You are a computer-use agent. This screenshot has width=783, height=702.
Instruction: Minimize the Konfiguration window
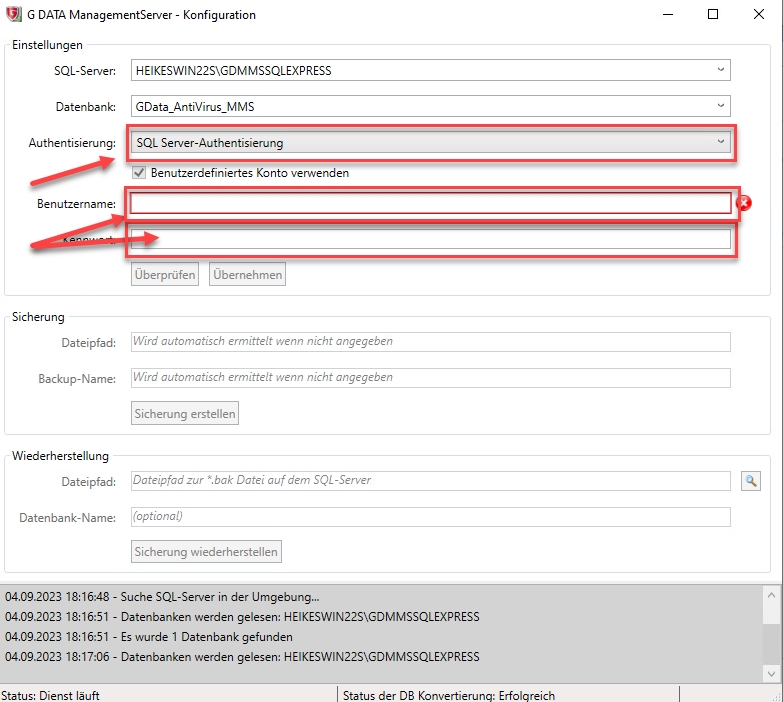tap(668, 14)
